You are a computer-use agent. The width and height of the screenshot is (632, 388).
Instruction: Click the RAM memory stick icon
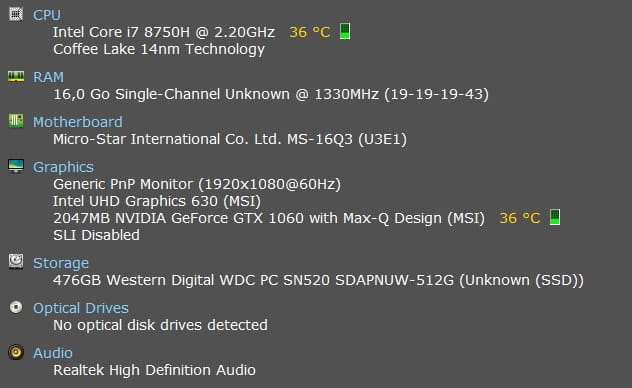tap(16, 76)
